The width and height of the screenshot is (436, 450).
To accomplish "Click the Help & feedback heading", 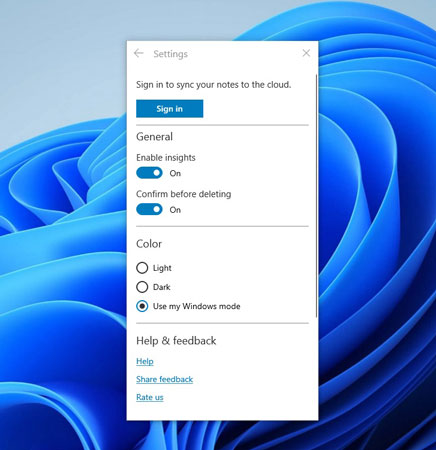I will click(176, 341).
